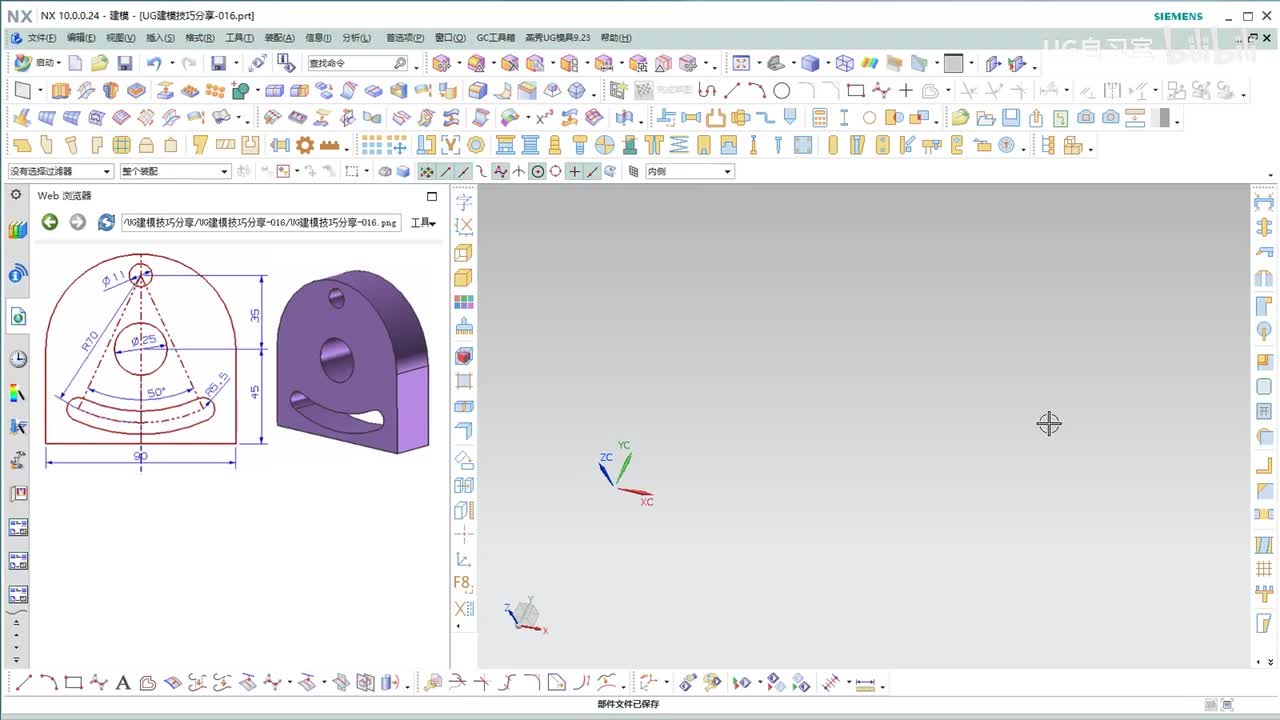This screenshot has width=1280, height=720.
Task: Click the shaded cube rendering style icon
Action: coord(810,63)
